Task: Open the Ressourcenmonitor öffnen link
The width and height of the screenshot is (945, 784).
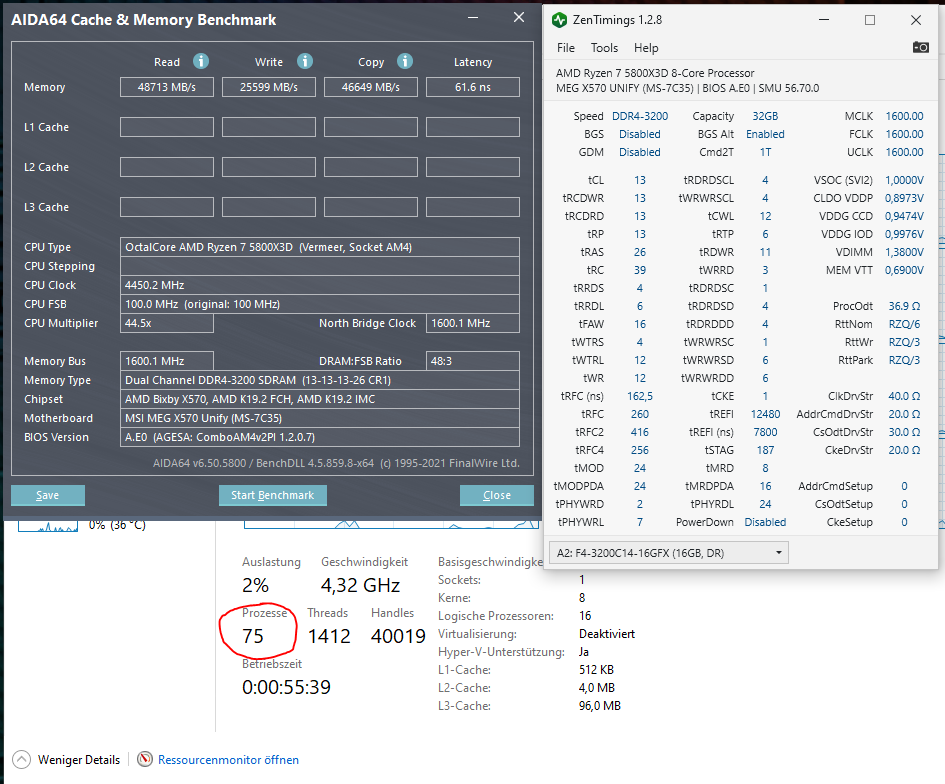Action: coord(228,759)
